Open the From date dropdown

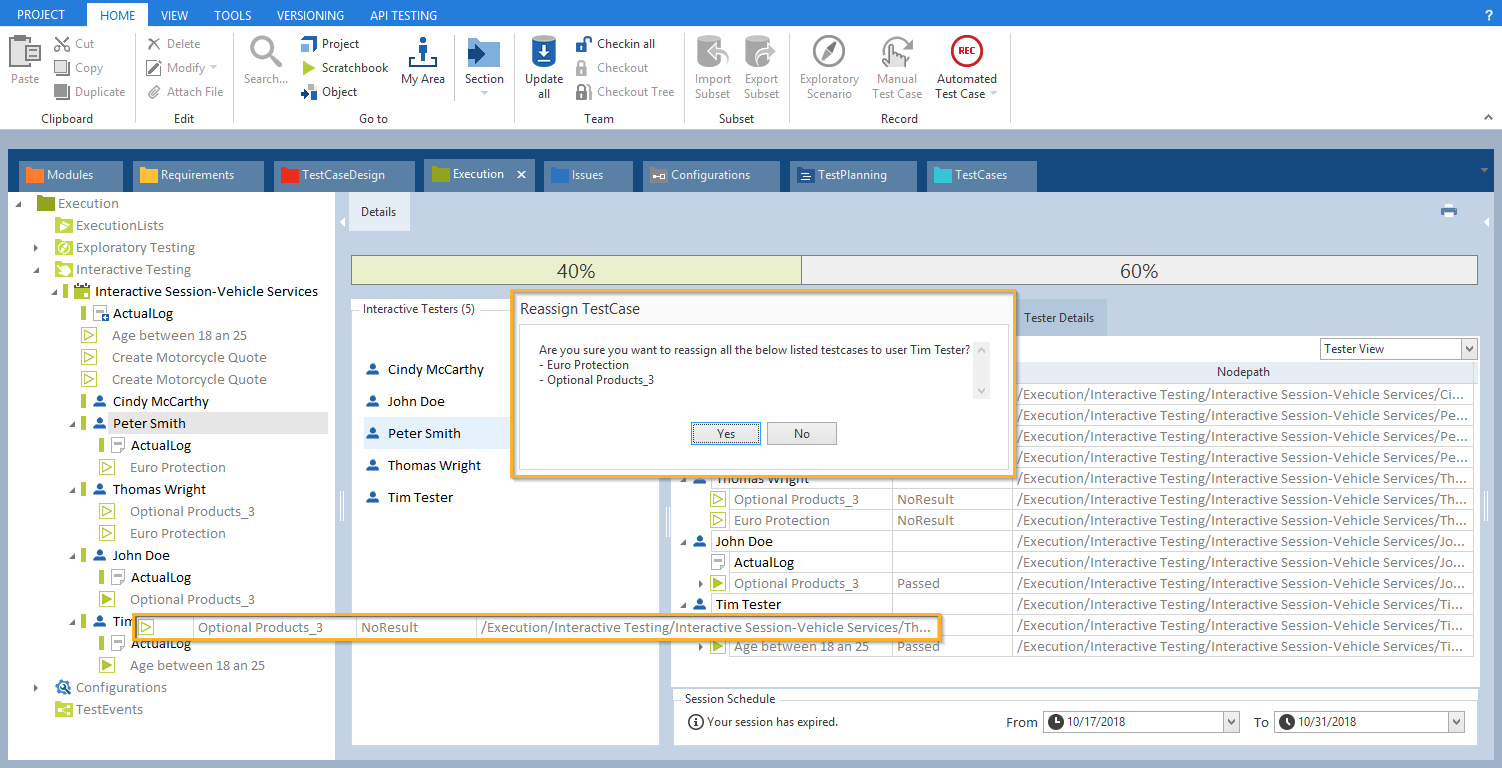[1231, 722]
